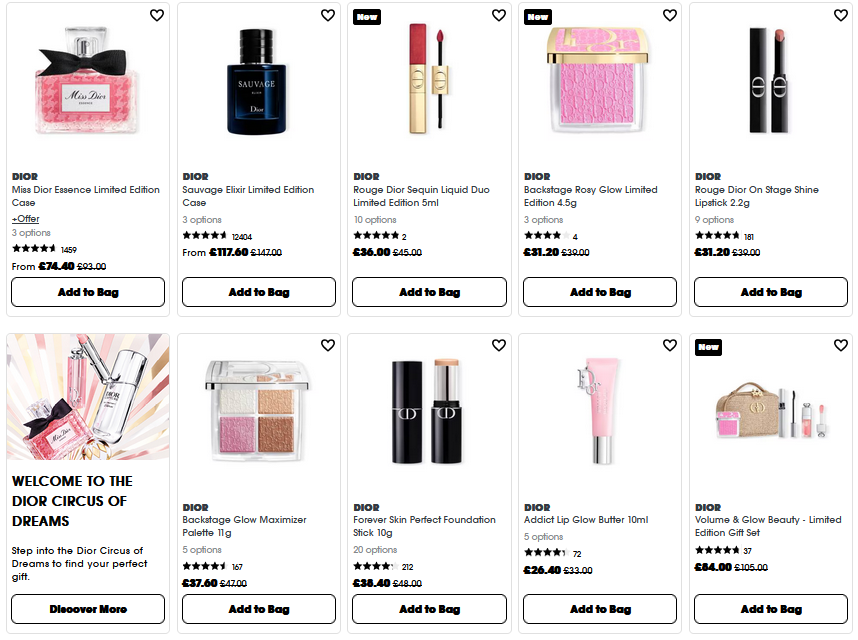The height and width of the screenshot is (640, 858).
Task: Click the heart icon on Miss Dior Essence
Action: coord(156,15)
